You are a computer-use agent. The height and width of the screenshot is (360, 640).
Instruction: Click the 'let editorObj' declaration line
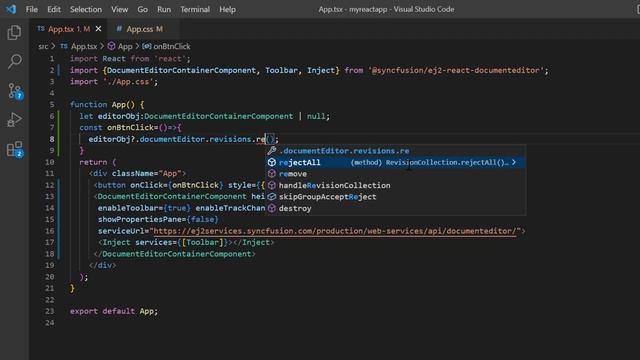click(x=204, y=116)
